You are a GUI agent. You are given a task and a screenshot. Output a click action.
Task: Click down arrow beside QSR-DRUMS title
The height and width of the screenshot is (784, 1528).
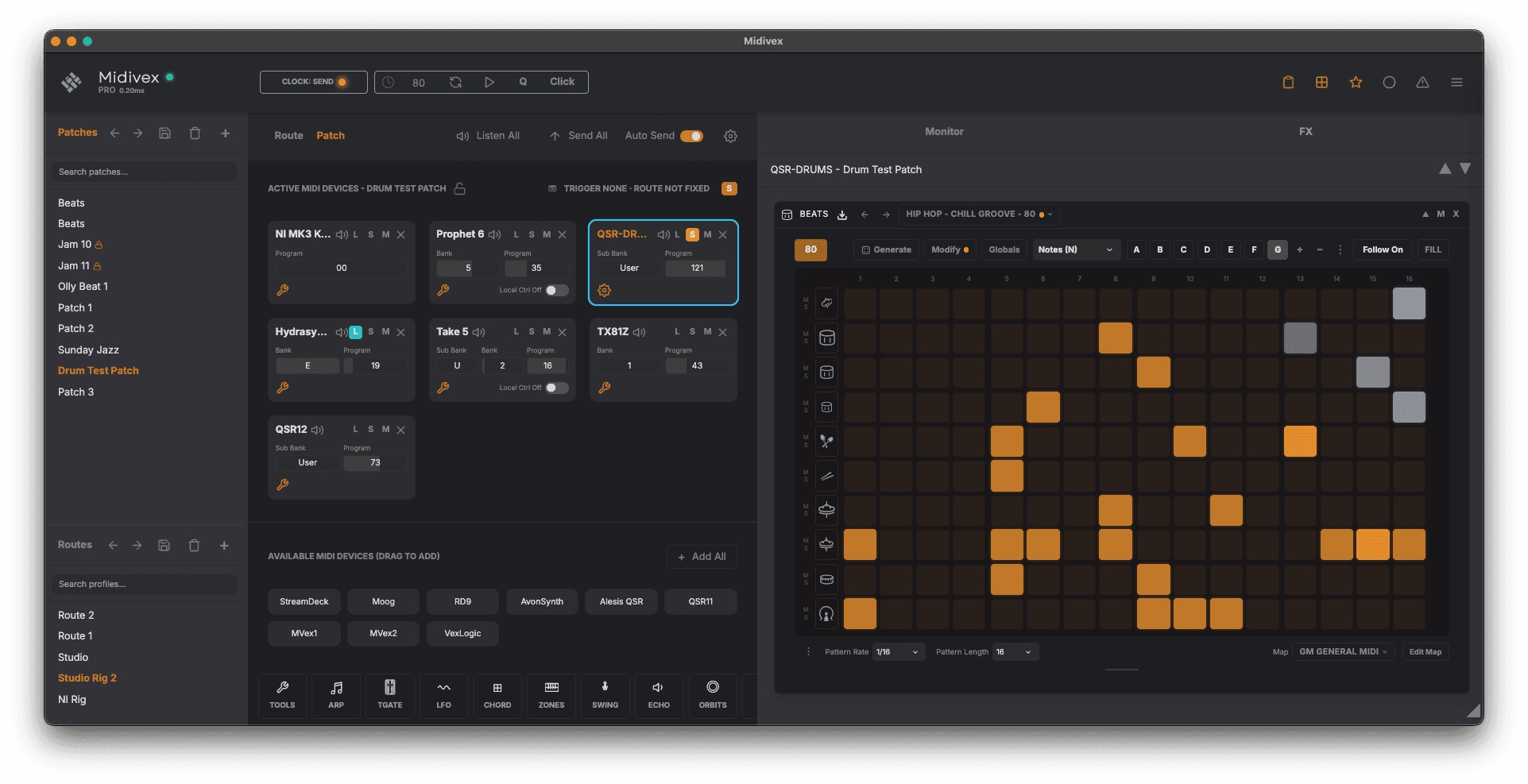pyautogui.click(x=1465, y=168)
